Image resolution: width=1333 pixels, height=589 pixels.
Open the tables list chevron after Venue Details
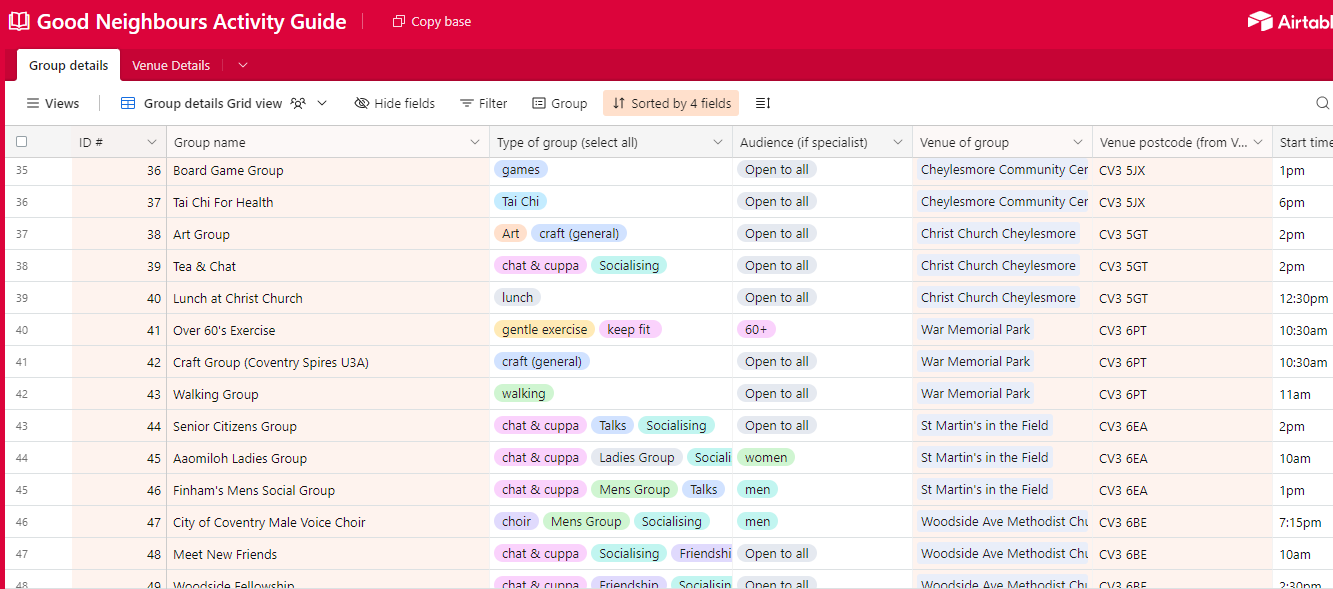[x=242, y=66]
